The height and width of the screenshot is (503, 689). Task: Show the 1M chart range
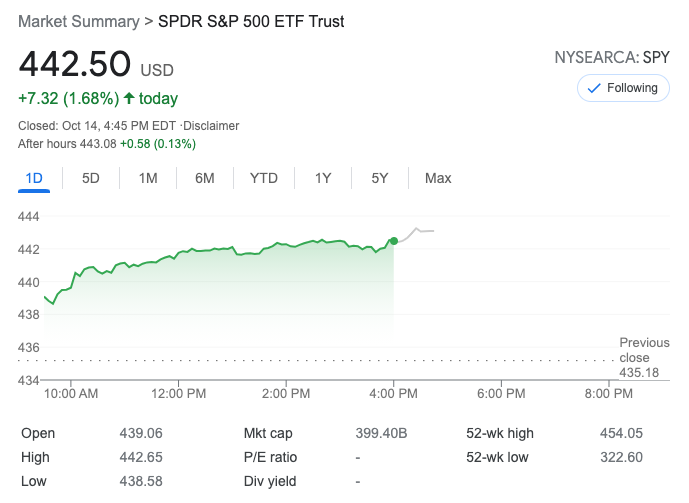tap(148, 178)
